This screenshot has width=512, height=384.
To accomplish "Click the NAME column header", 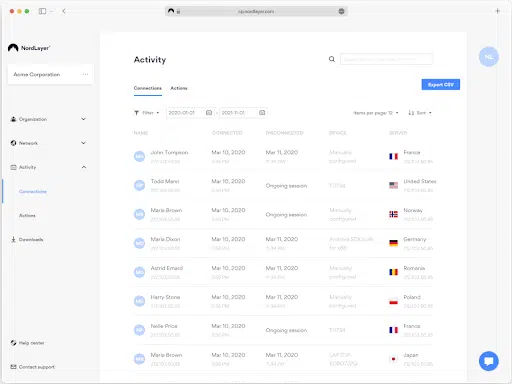I will (141, 133).
